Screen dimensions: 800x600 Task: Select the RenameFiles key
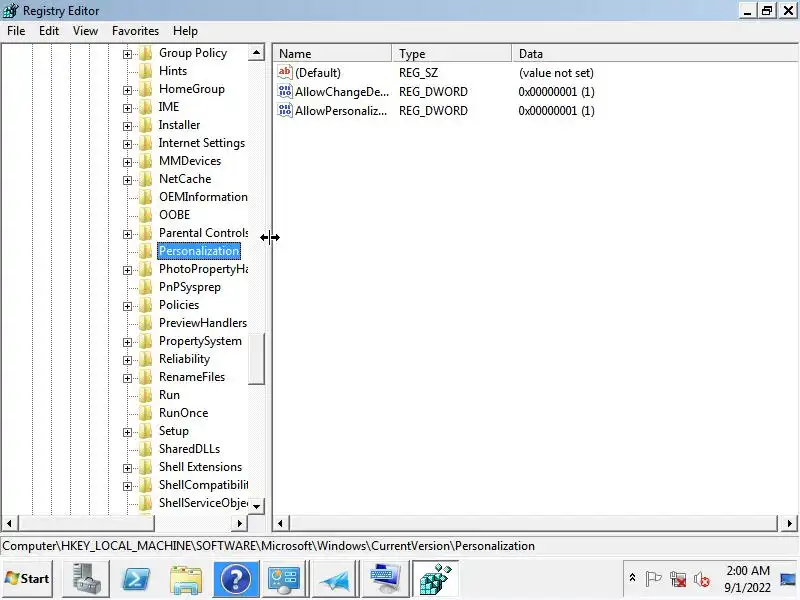coord(192,377)
